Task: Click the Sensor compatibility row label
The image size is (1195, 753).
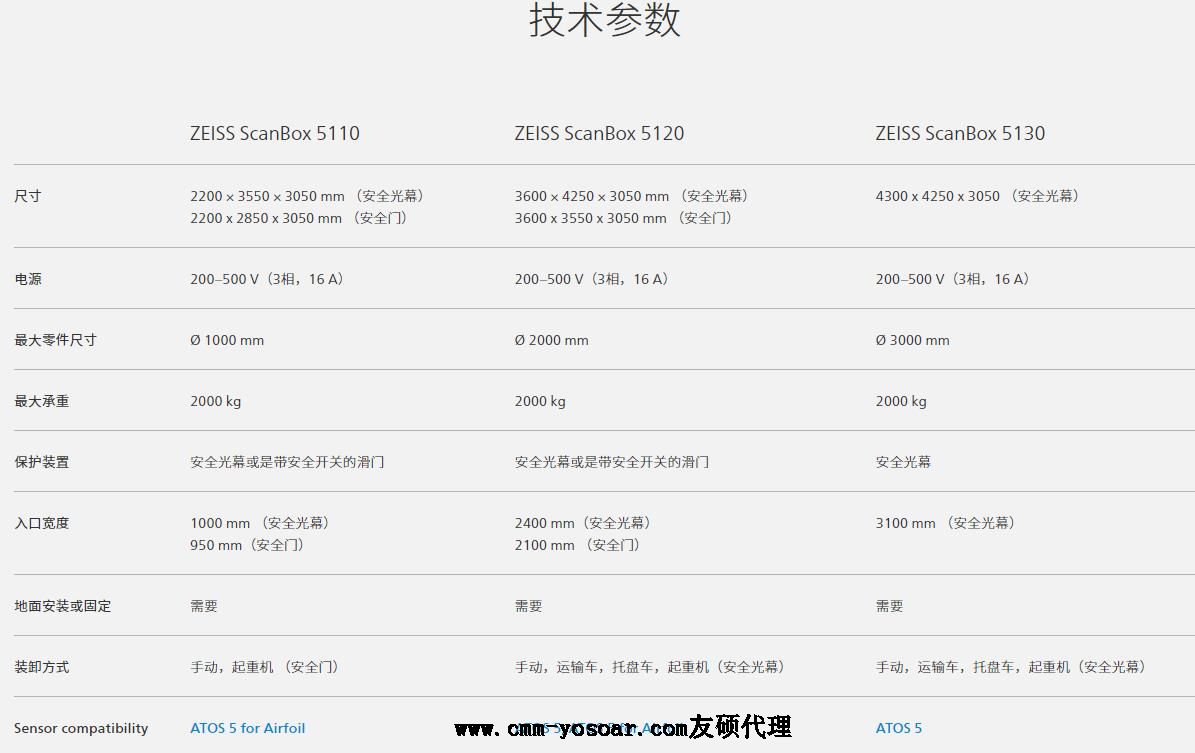Action: coord(81,728)
